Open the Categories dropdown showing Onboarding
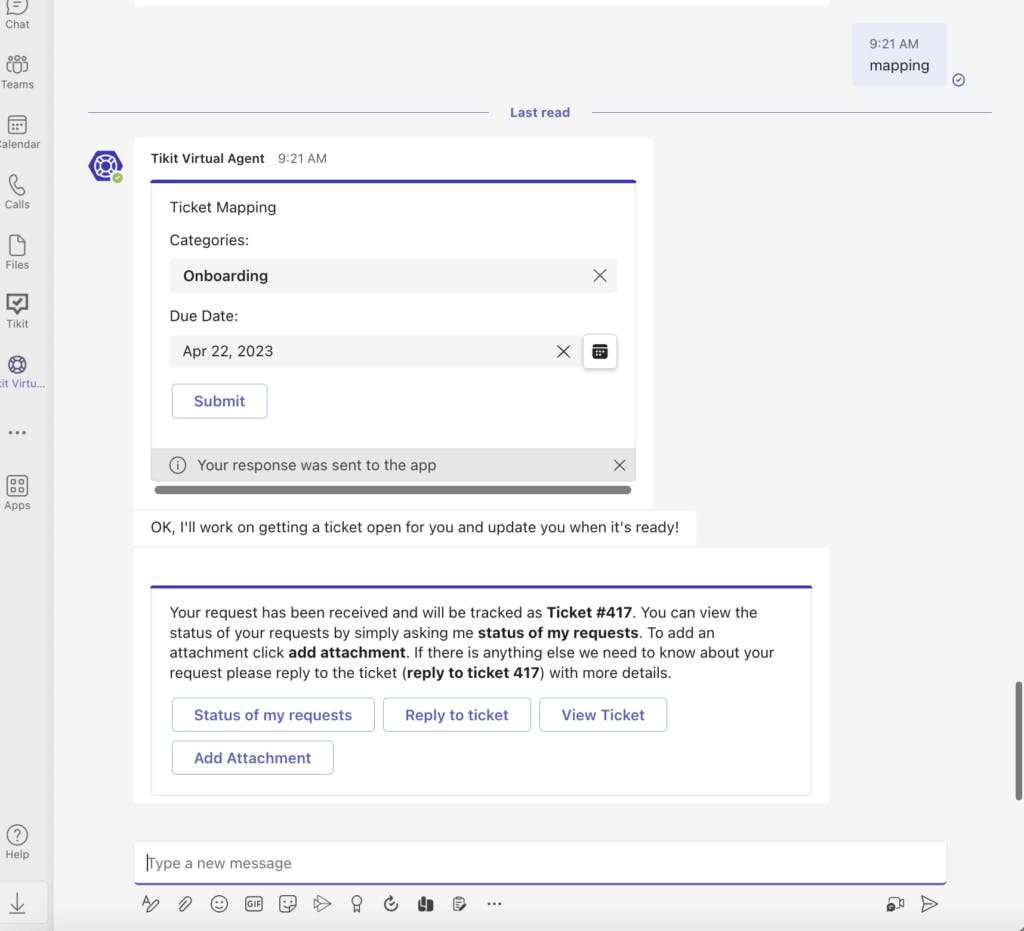 point(392,276)
